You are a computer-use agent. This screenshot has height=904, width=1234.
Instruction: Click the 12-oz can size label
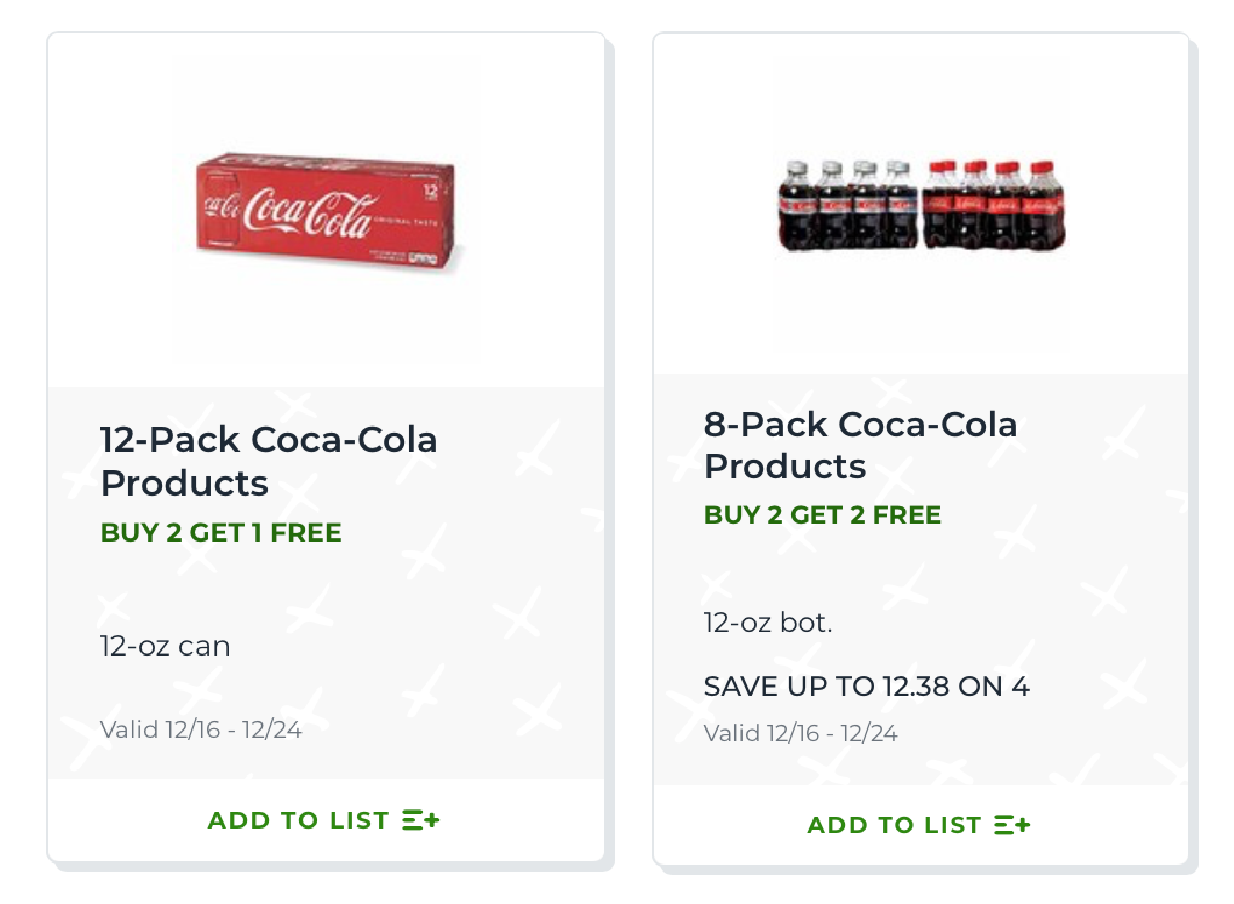pos(165,646)
